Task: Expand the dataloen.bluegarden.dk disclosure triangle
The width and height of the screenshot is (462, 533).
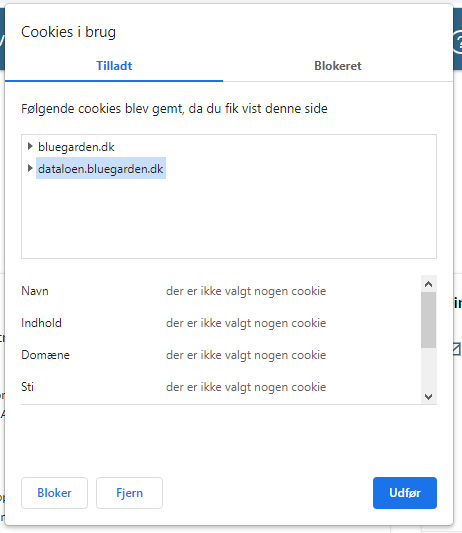Action: 30,168
